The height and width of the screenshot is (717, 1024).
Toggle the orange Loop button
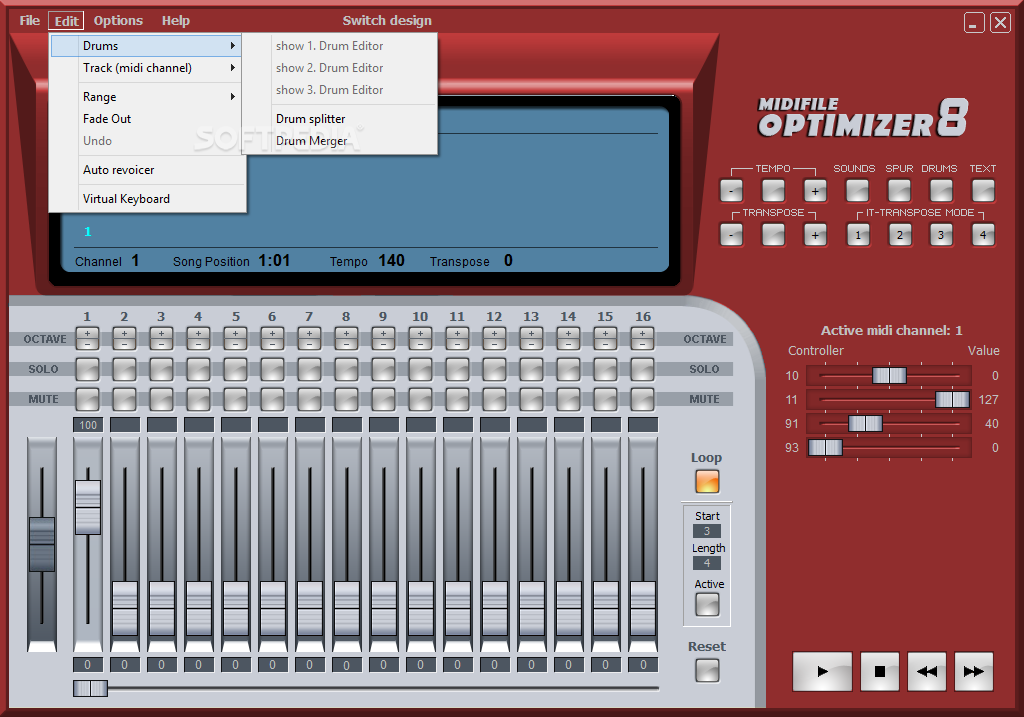coord(707,482)
